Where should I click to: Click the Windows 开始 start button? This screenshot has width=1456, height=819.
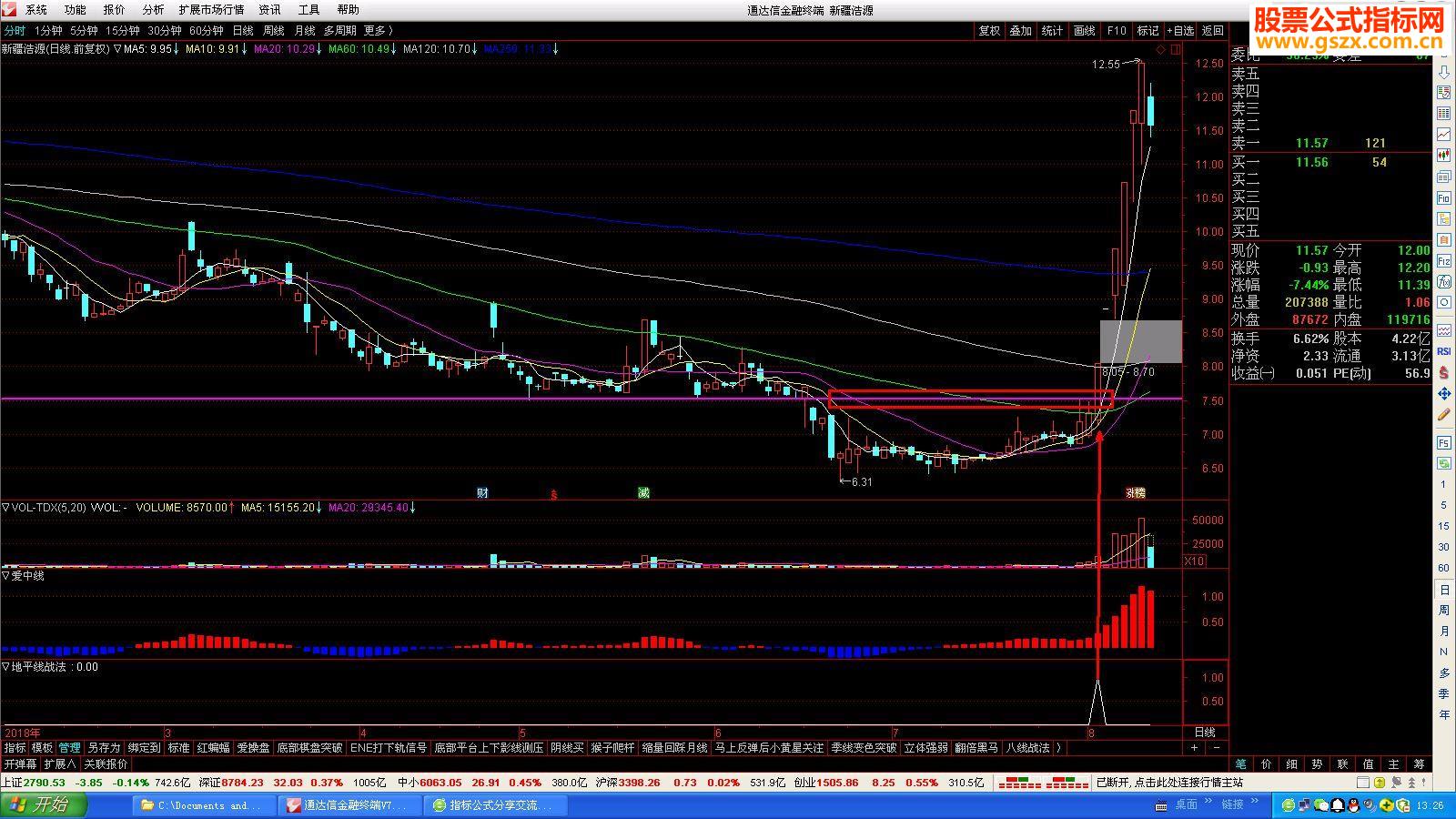click(x=44, y=805)
